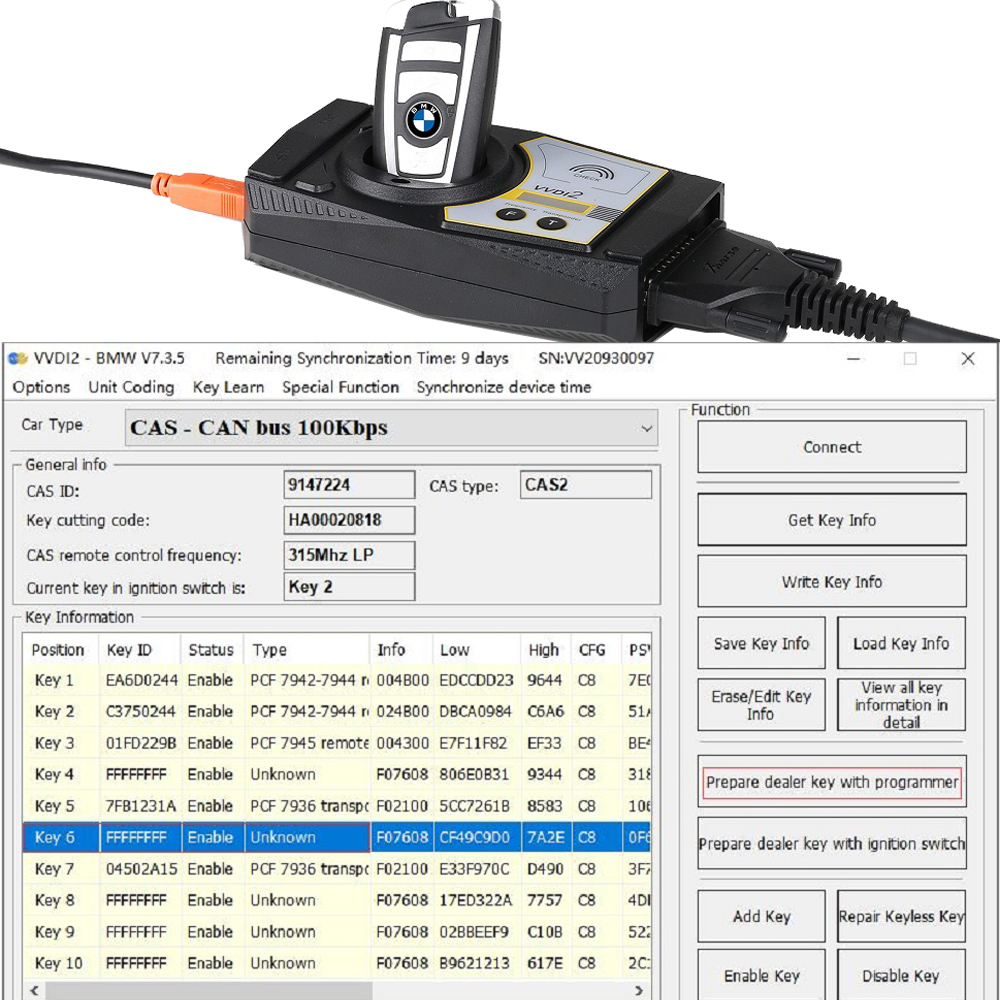Click the Enable Key button
The height and width of the screenshot is (1000, 1000).
pos(761,976)
